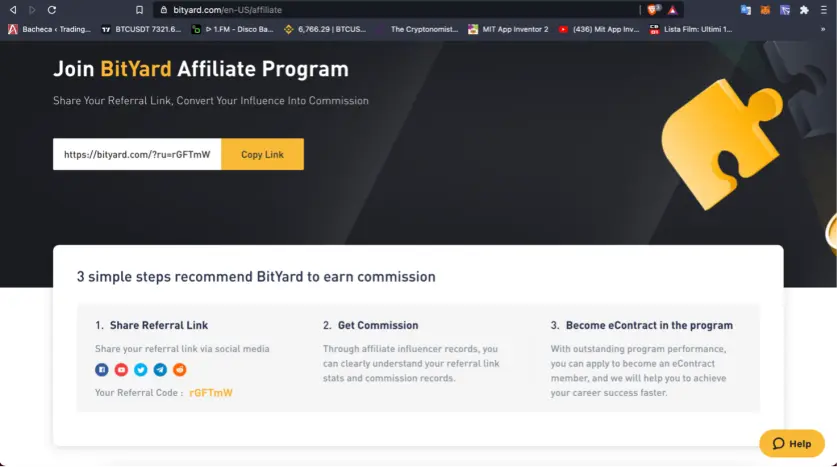Open the Bacheca Trading bookmark
This screenshot has width=838, height=469.
coord(50,29)
